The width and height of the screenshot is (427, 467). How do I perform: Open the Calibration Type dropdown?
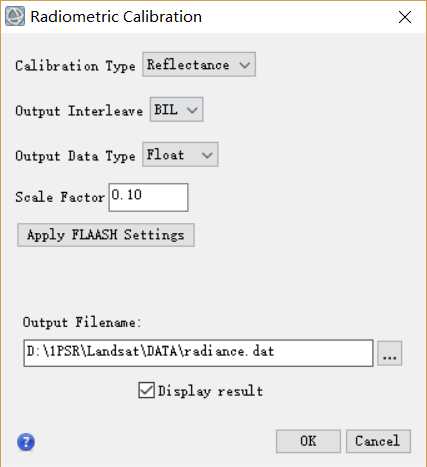point(199,64)
